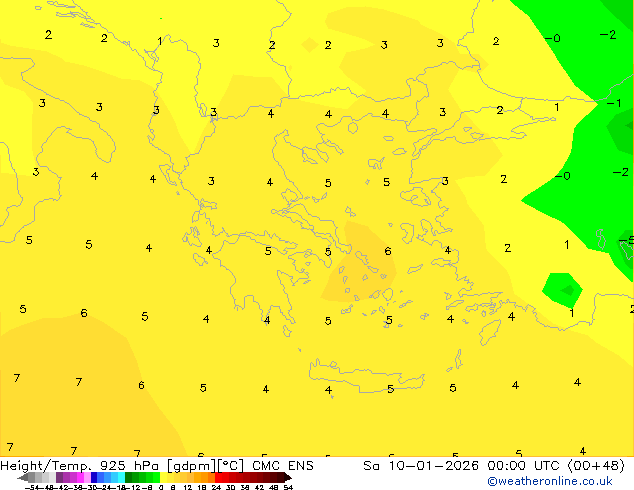This screenshot has height=490, width=634.
Task: Click the "ENS" ensemble label
Action: click(300, 466)
